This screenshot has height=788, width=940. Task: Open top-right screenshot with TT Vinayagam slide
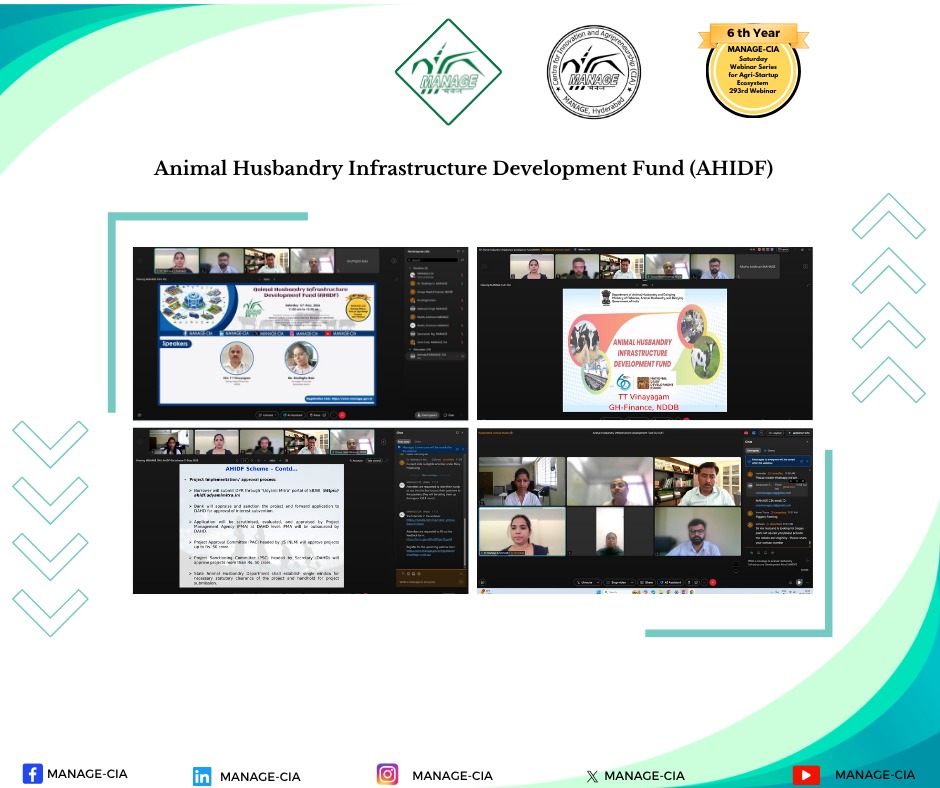pos(644,333)
